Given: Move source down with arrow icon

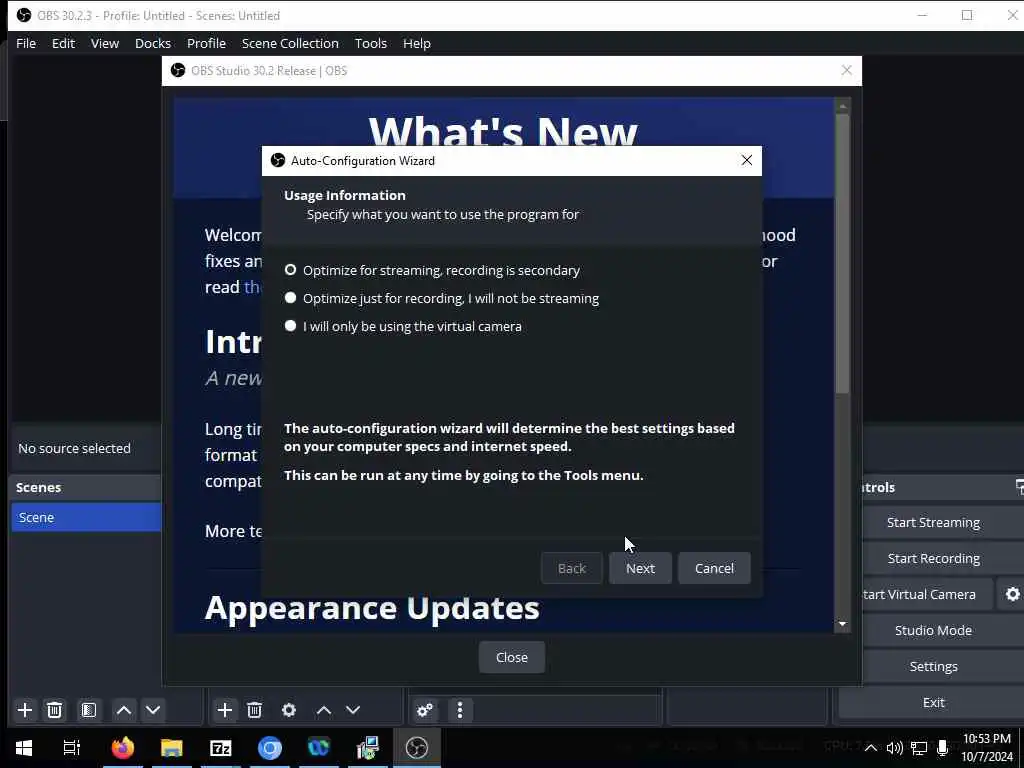Looking at the screenshot, I should pyautogui.click(x=353, y=710).
